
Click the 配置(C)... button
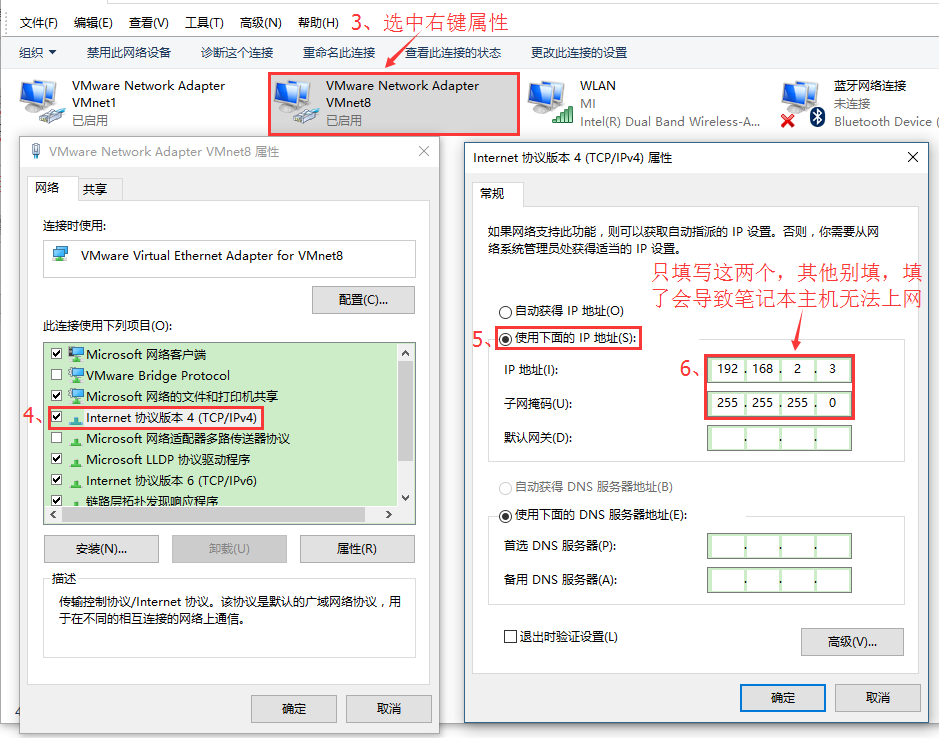[x=363, y=299]
